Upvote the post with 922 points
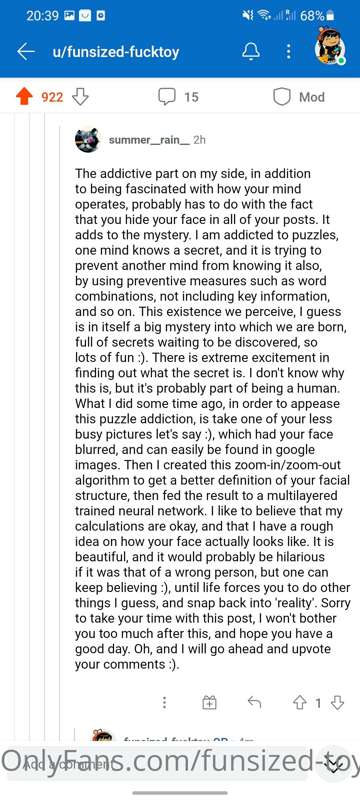 point(24,97)
